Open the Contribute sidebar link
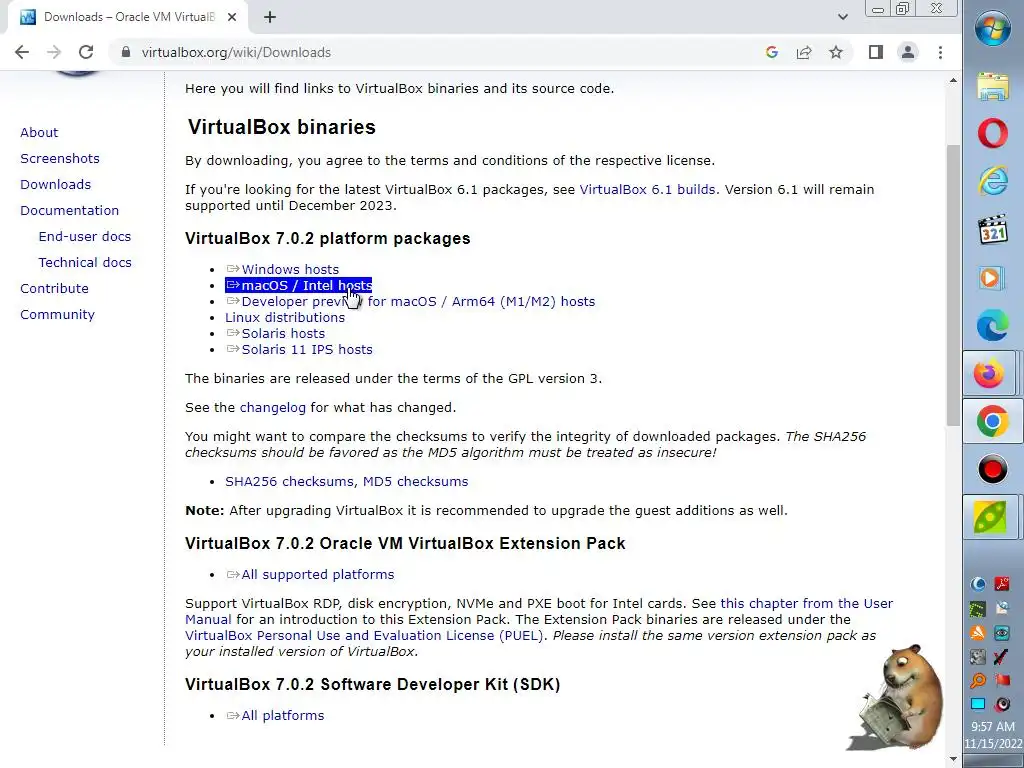Screen dimensions: 1024x768 coord(54,289)
